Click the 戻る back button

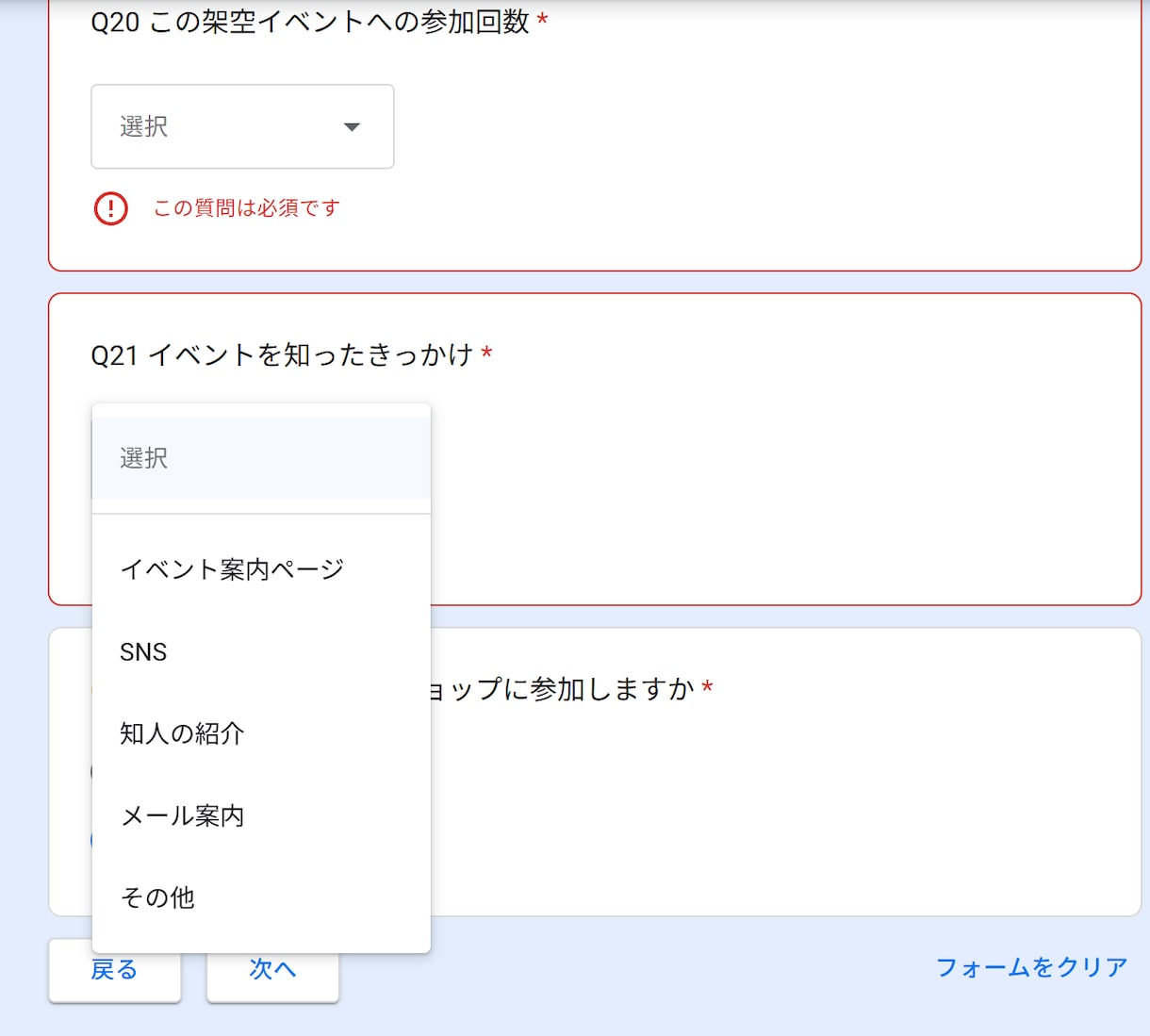[x=114, y=970]
